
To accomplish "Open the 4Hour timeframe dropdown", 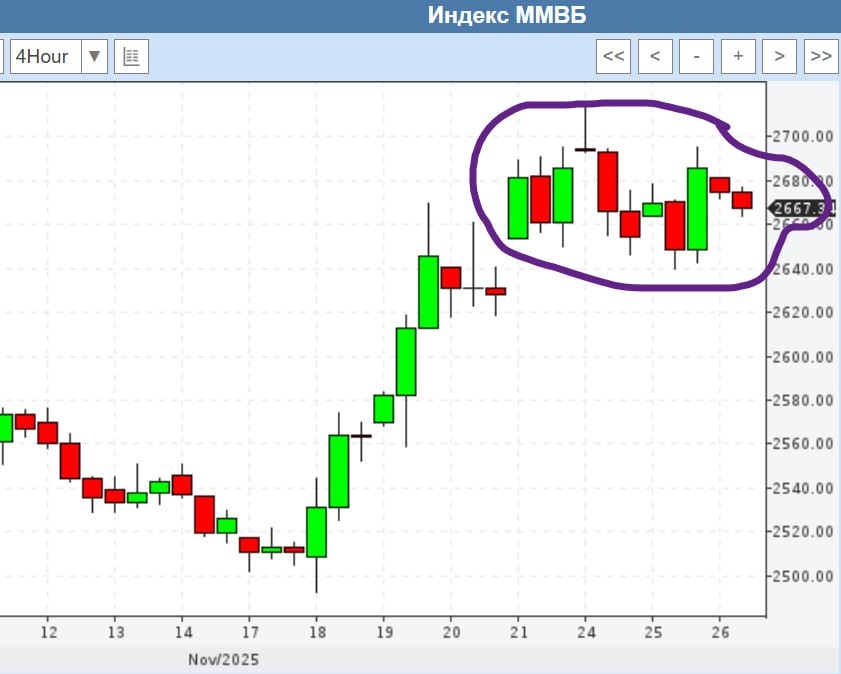I will coord(59,56).
